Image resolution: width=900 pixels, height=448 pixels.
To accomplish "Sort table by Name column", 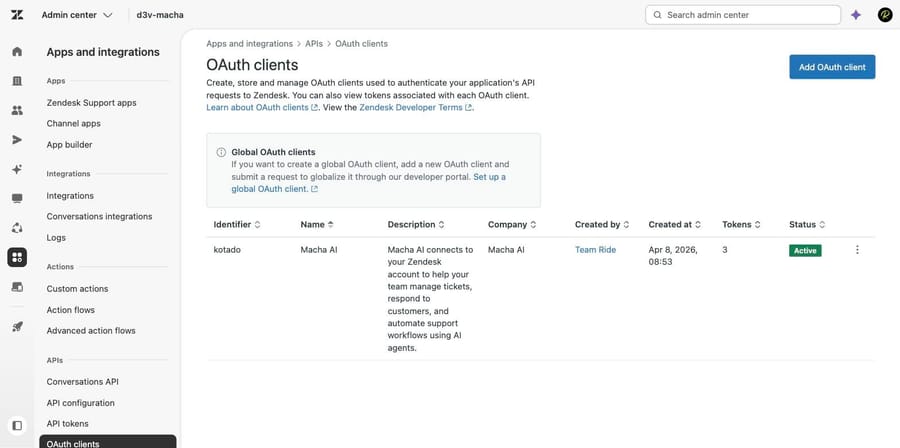I will [x=317, y=224].
